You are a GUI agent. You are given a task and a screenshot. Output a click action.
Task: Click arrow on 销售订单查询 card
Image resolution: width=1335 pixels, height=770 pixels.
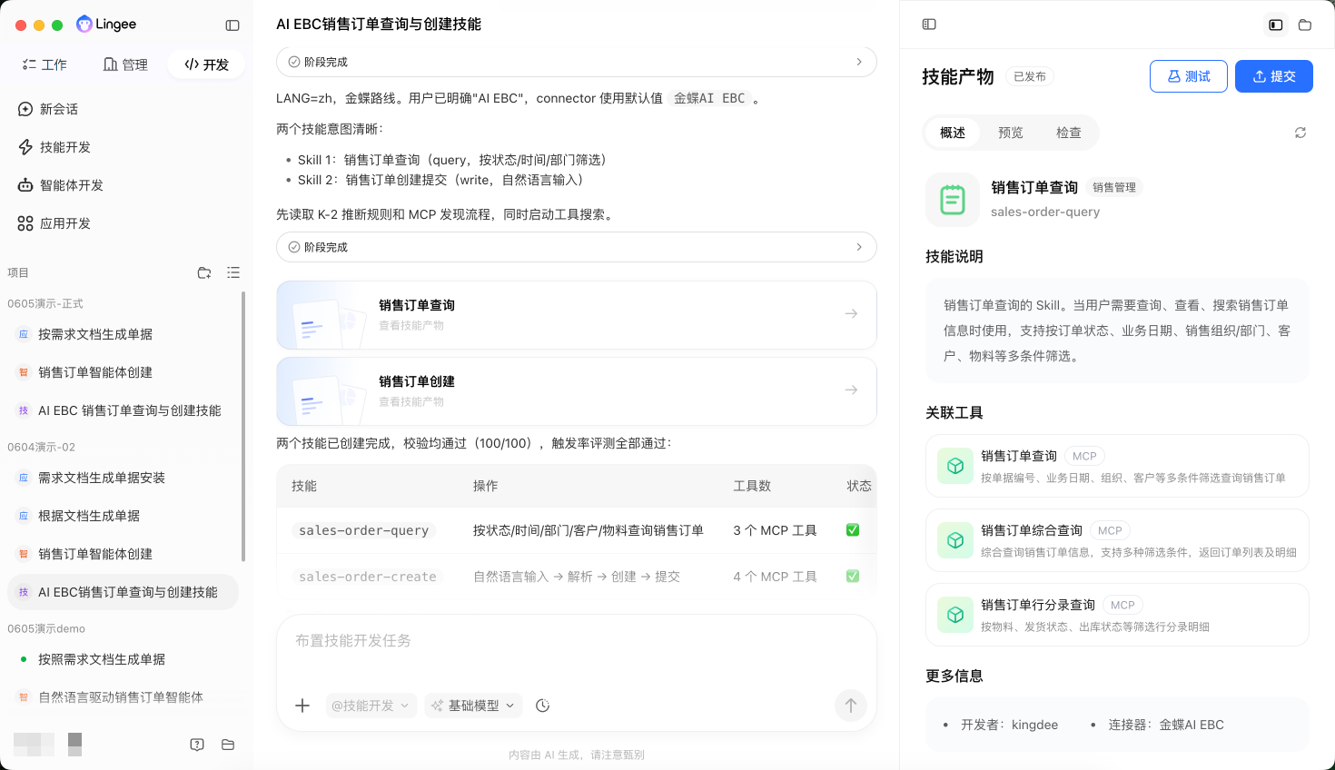click(x=851, y=314)
